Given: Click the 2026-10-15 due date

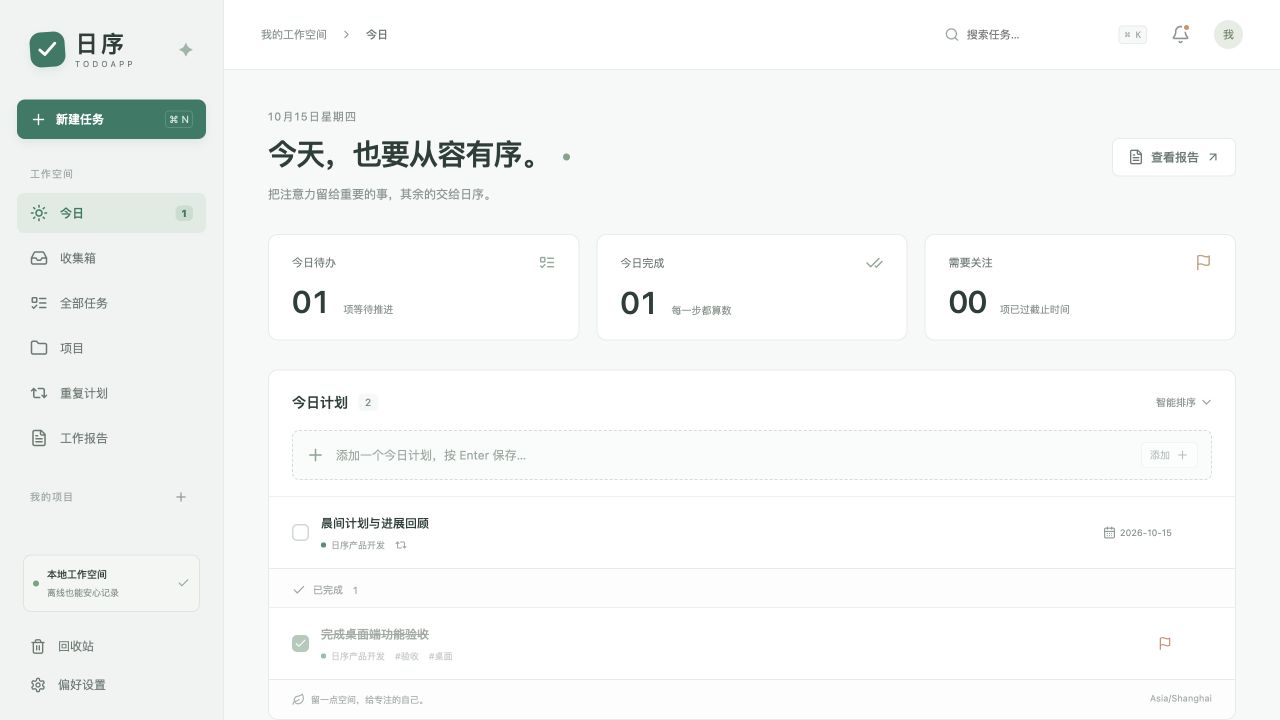Looking at the screenshot, I should 1146,533.
